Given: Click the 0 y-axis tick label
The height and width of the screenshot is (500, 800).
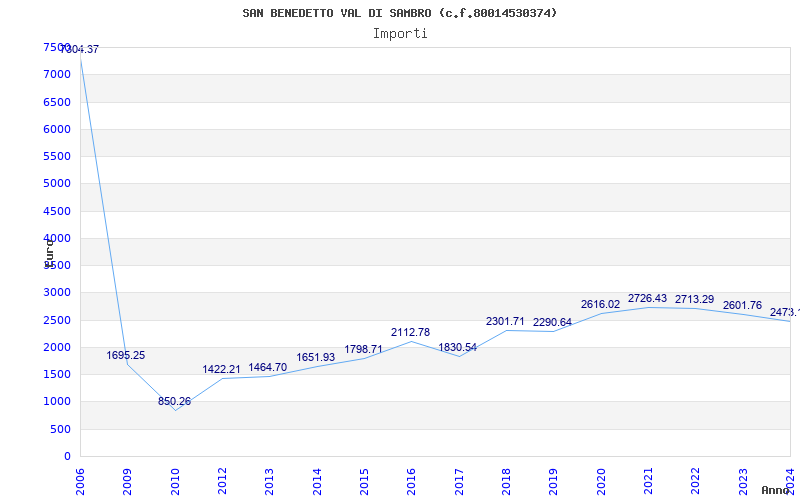Looking at the screenshot, I should (67, 457).
